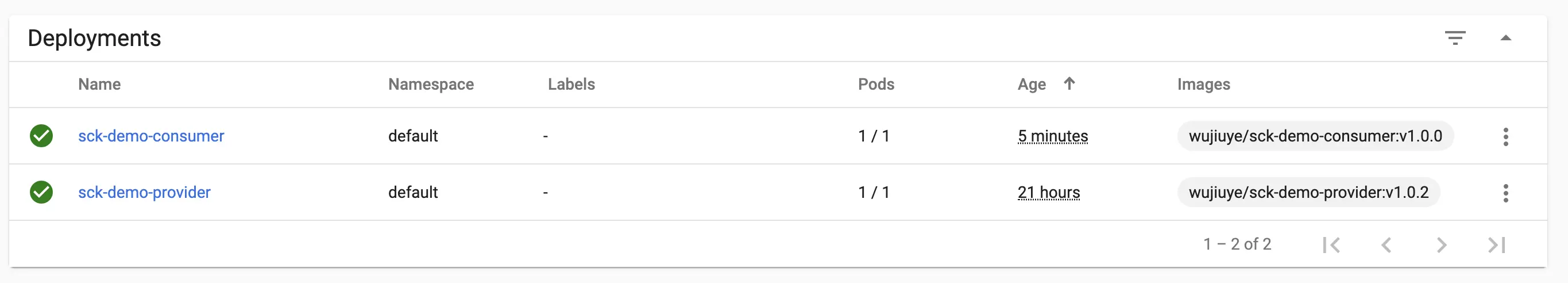Screen dimensions: 1568x283
Task: Jump to last page of deployments
Action: point(1496,244)
